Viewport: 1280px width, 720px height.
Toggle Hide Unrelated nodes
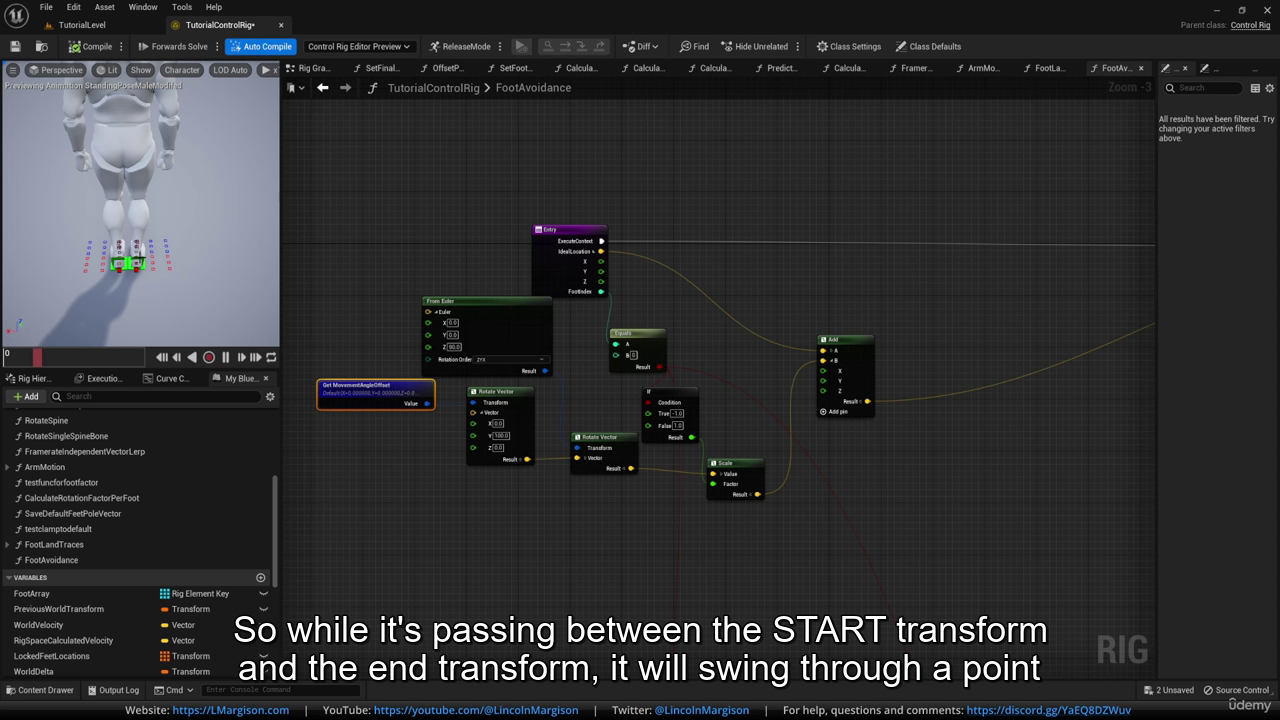click(754, 47)
